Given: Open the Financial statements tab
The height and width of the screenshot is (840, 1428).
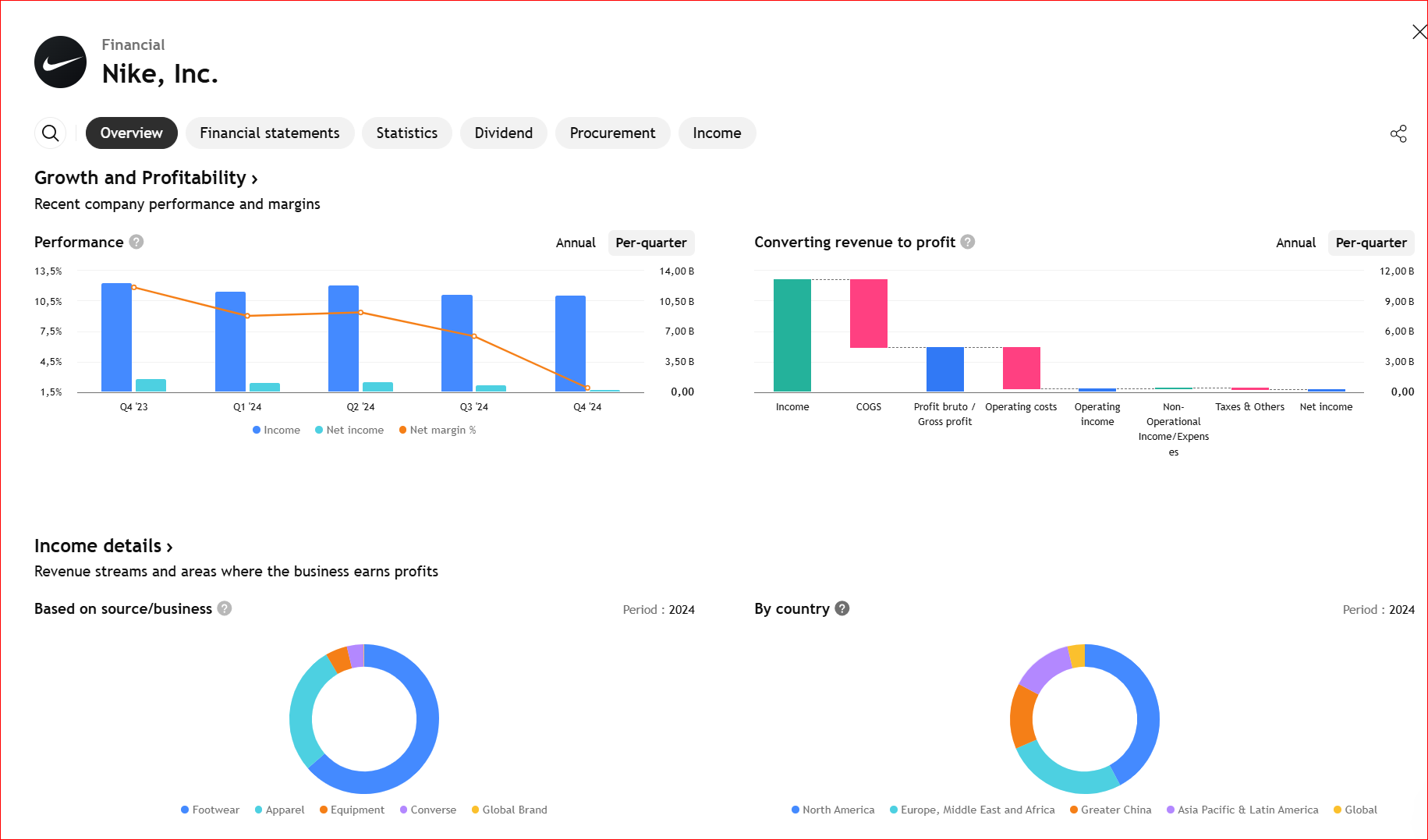Looking at the screenshot, I should tap(269, 133).
